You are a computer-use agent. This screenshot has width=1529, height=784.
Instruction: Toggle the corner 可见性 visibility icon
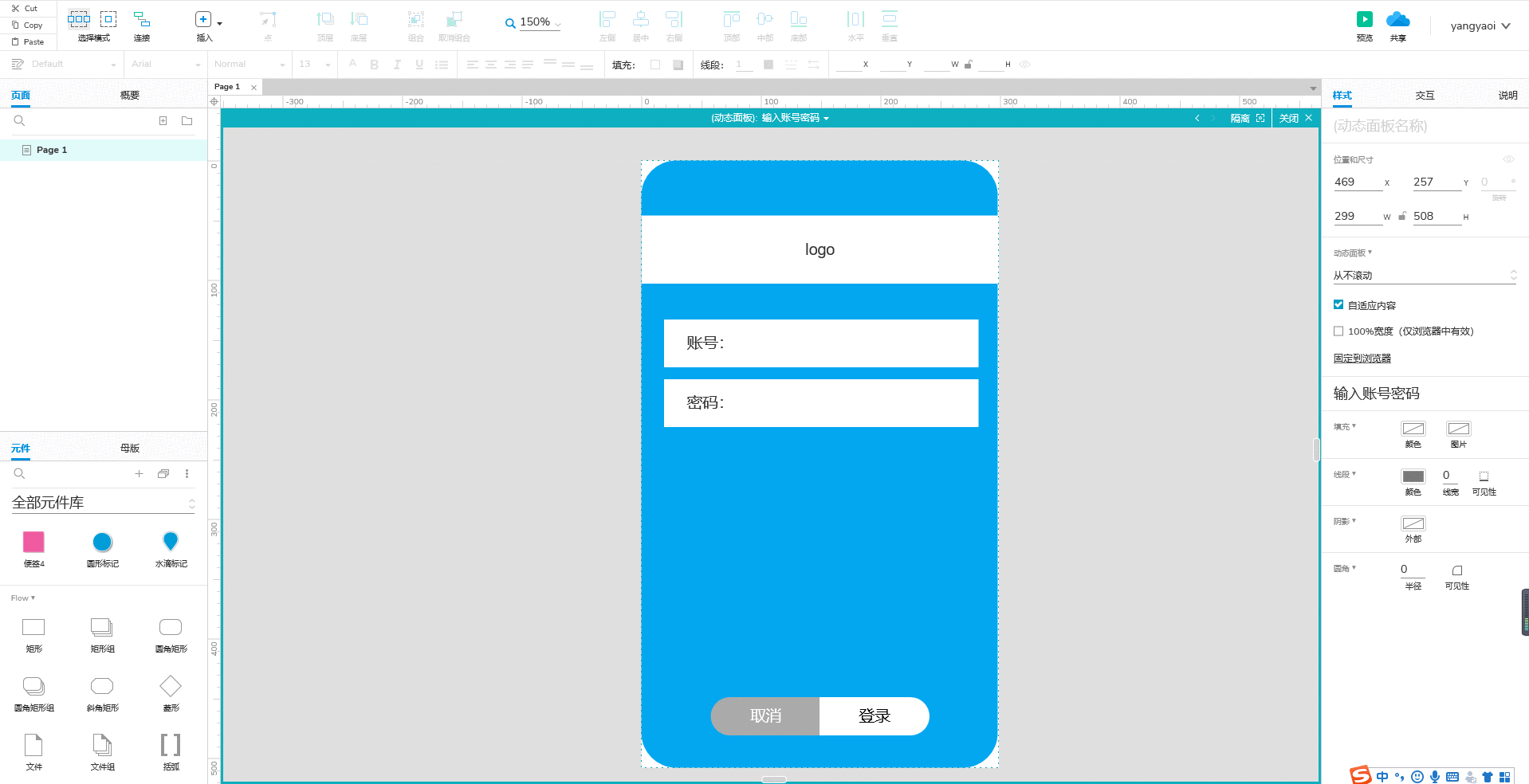coord(1457,570)
